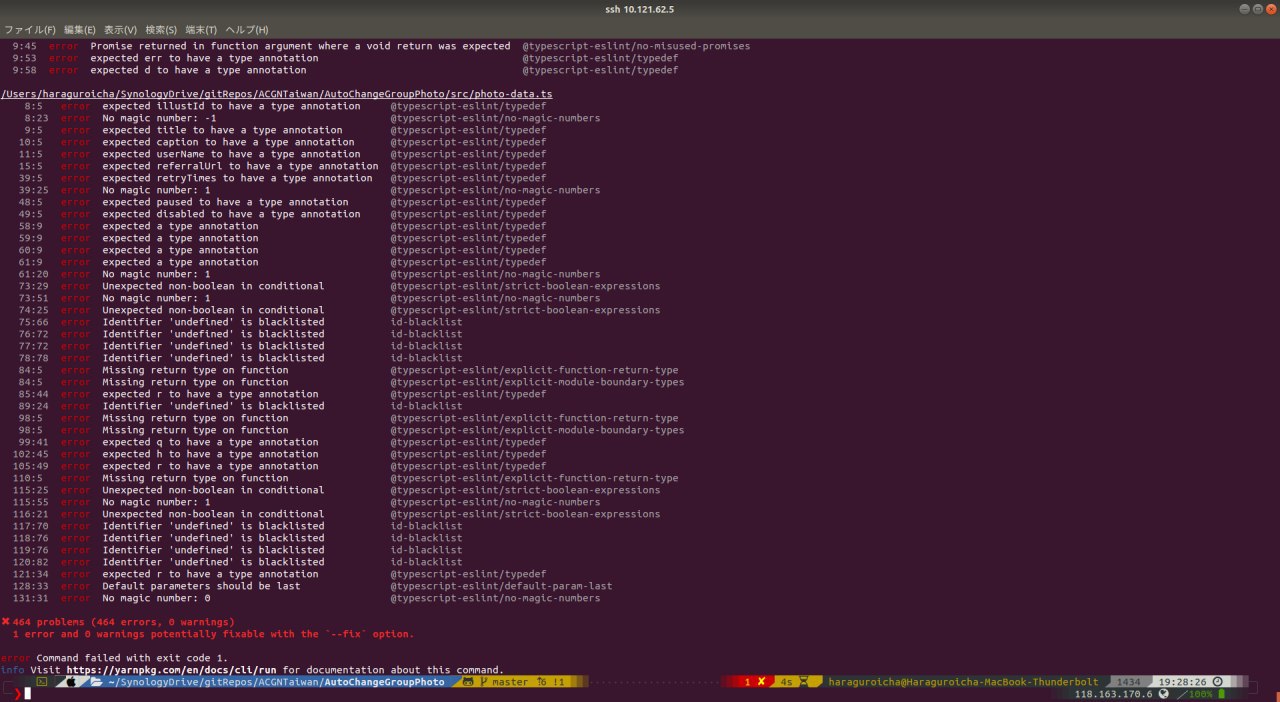Click '@typescript-eslint/default-param-last' rule name

click(x=501, y=586)
